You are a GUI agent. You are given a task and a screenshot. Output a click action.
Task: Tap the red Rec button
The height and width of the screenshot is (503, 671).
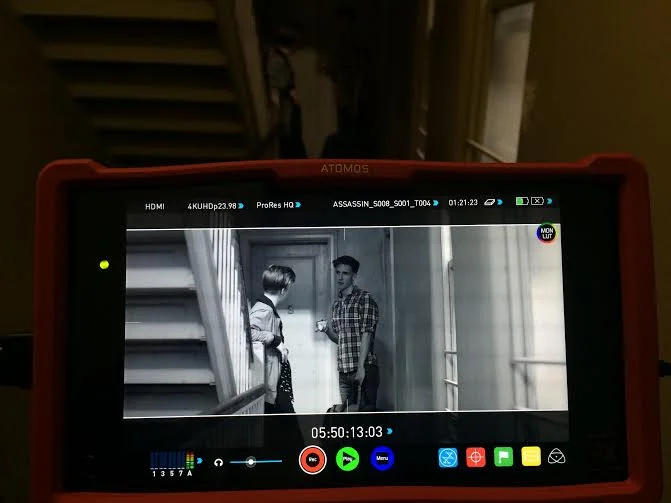(312, 459)
